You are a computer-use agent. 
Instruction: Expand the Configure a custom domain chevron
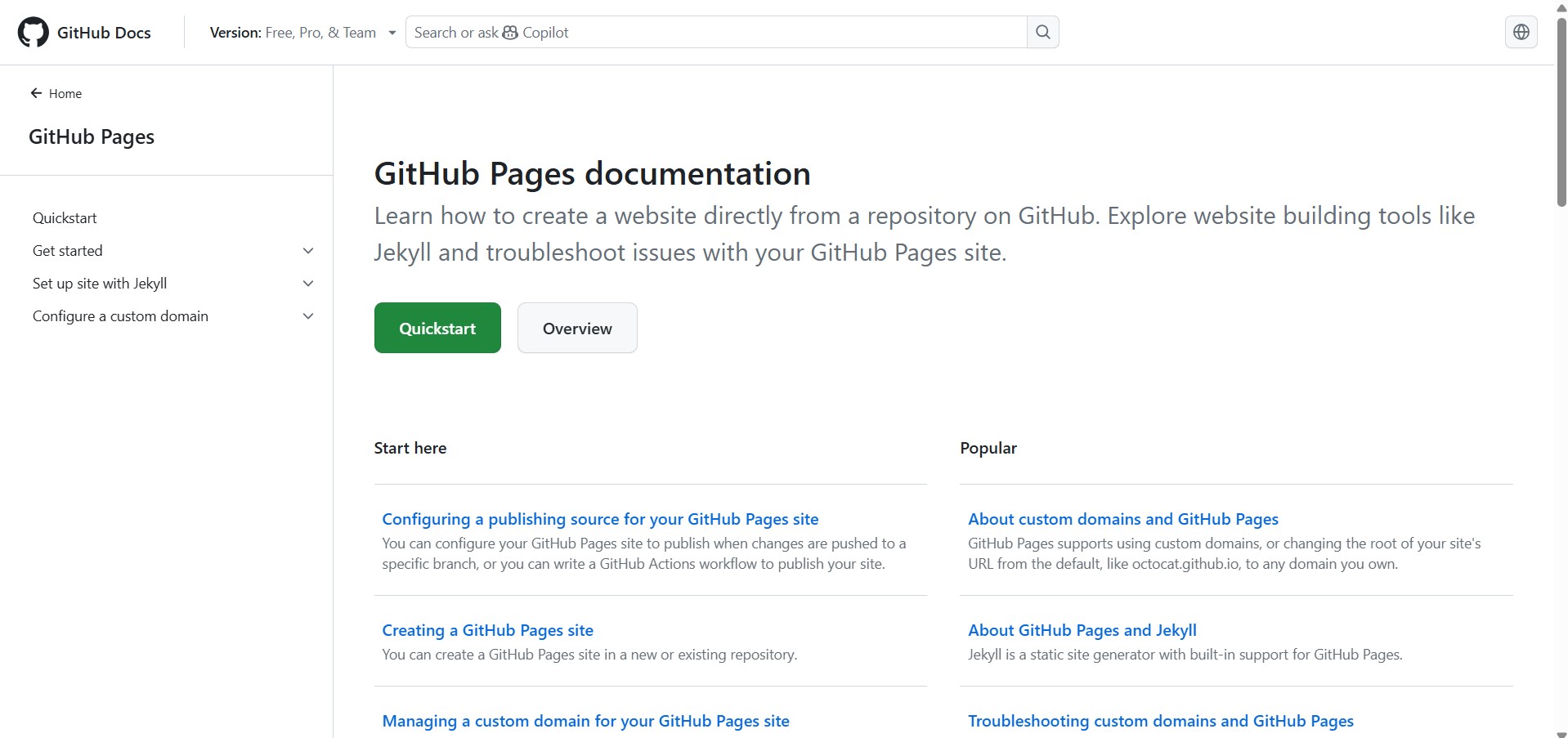tap(308, 316)
